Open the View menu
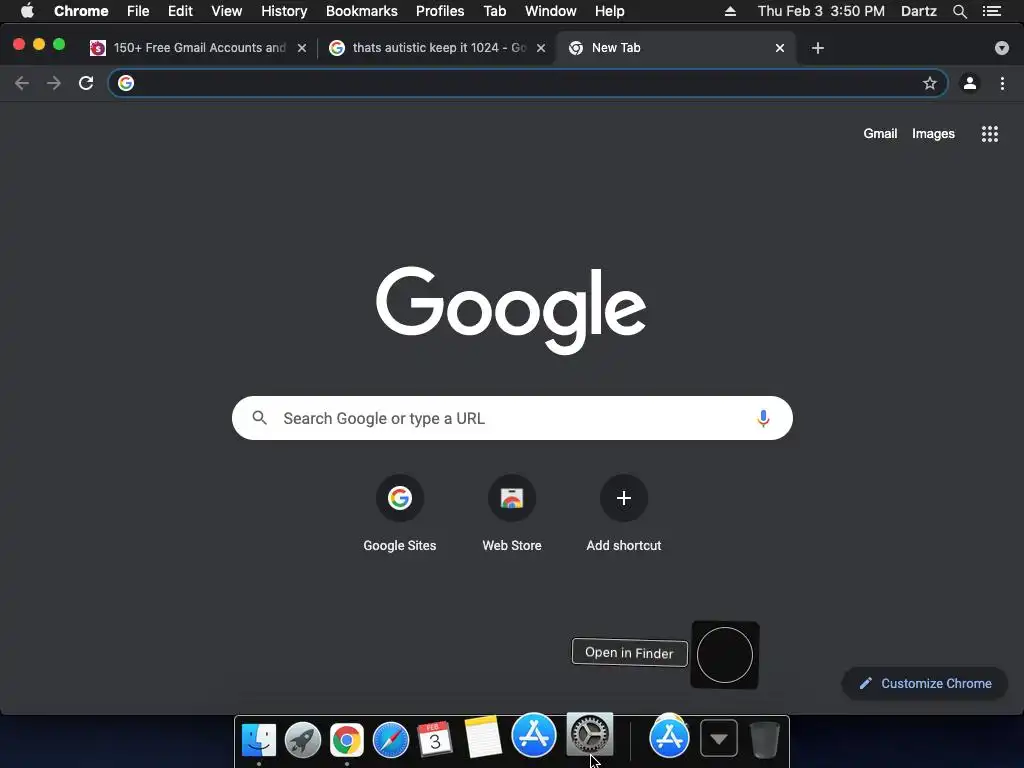Screen dimensions: 1024x768 click(227, 11)
